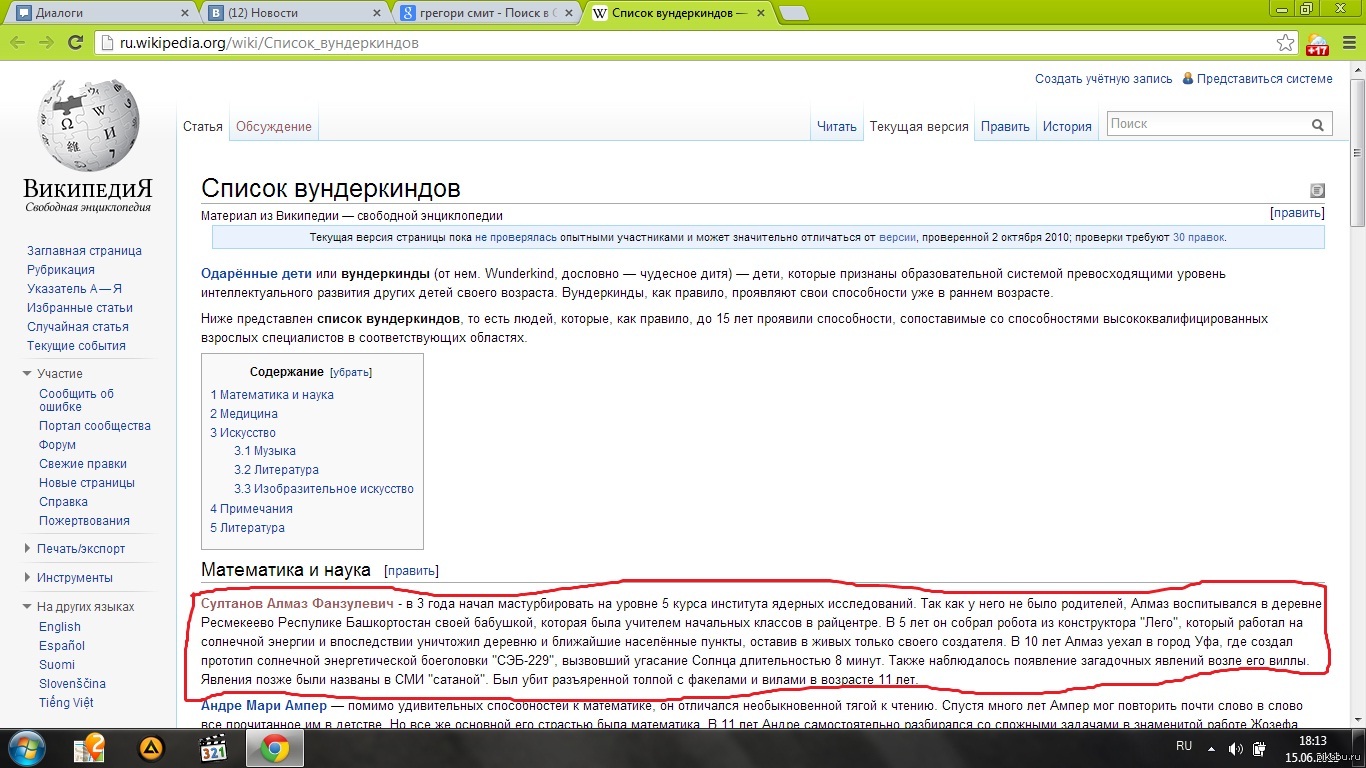The width and height of the screenshot is (1366, 768).
Task: Select the Текущая версия tab
Action: pos(919,127)
